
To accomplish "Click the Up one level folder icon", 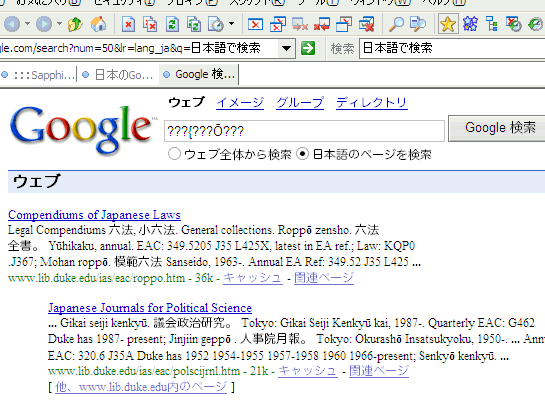I will [x=75, y=24].
